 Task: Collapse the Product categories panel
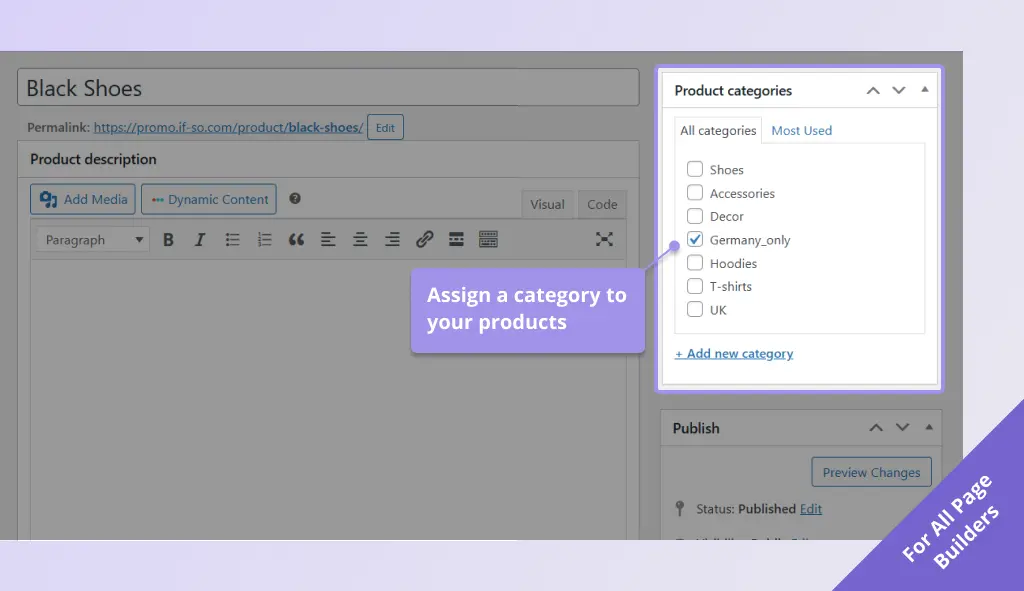924,90
